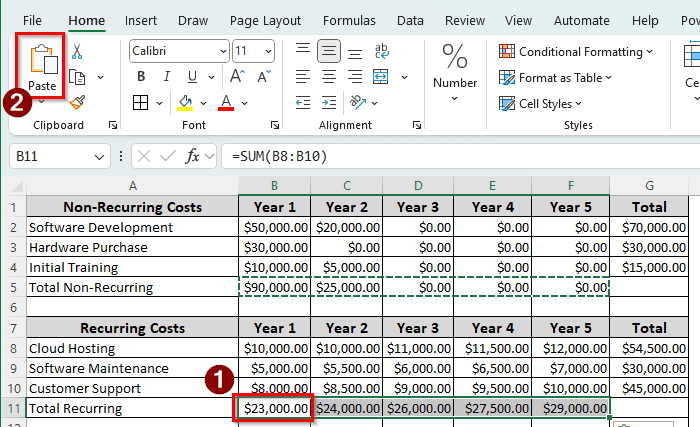This screenshot has width=700, height=427.
Task: Switch to the Formulas tab
Action: pyautogui.click(x=349, y=21)
